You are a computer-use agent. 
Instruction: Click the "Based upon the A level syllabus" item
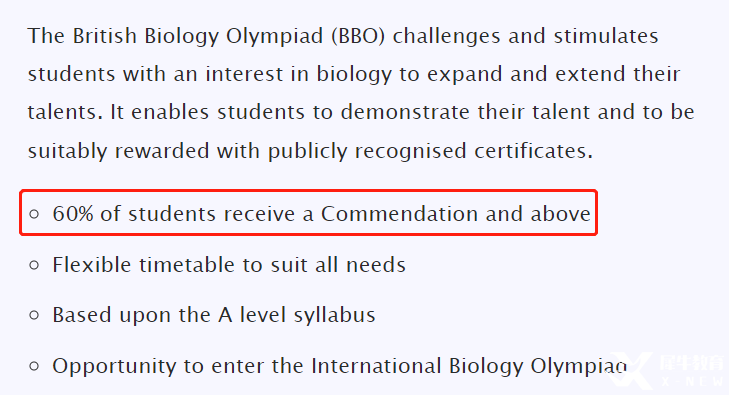[213, 315]
